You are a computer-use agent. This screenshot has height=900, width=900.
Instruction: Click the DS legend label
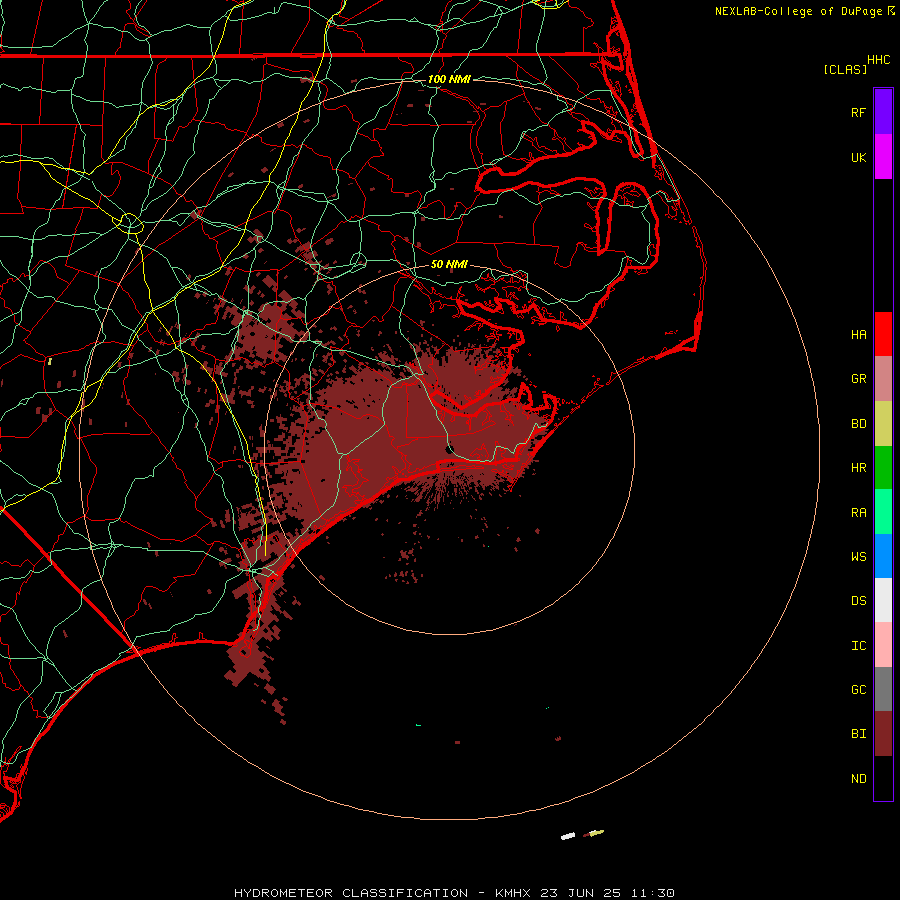tap(858, 601)
